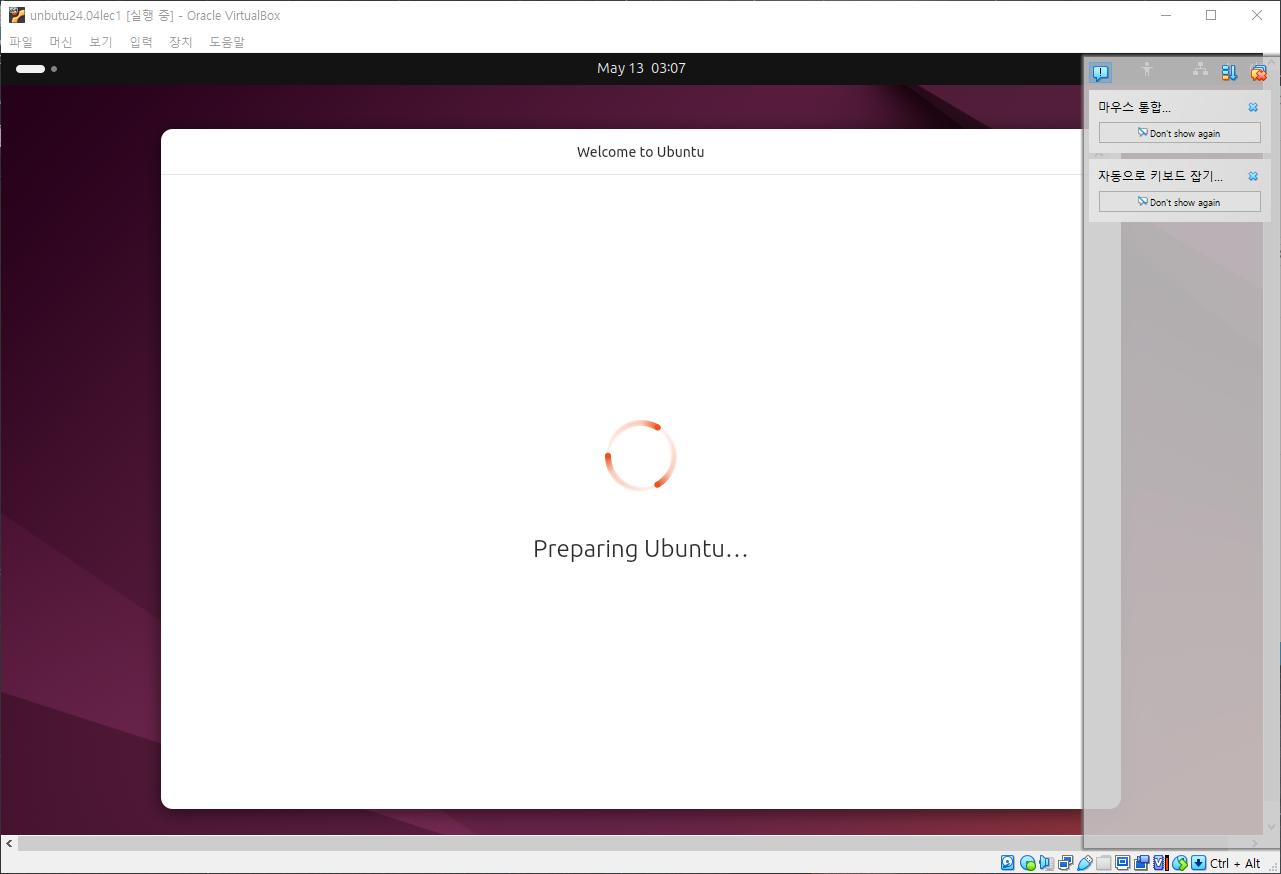Click the grayed network hierarchy icon

(1200, 70)
